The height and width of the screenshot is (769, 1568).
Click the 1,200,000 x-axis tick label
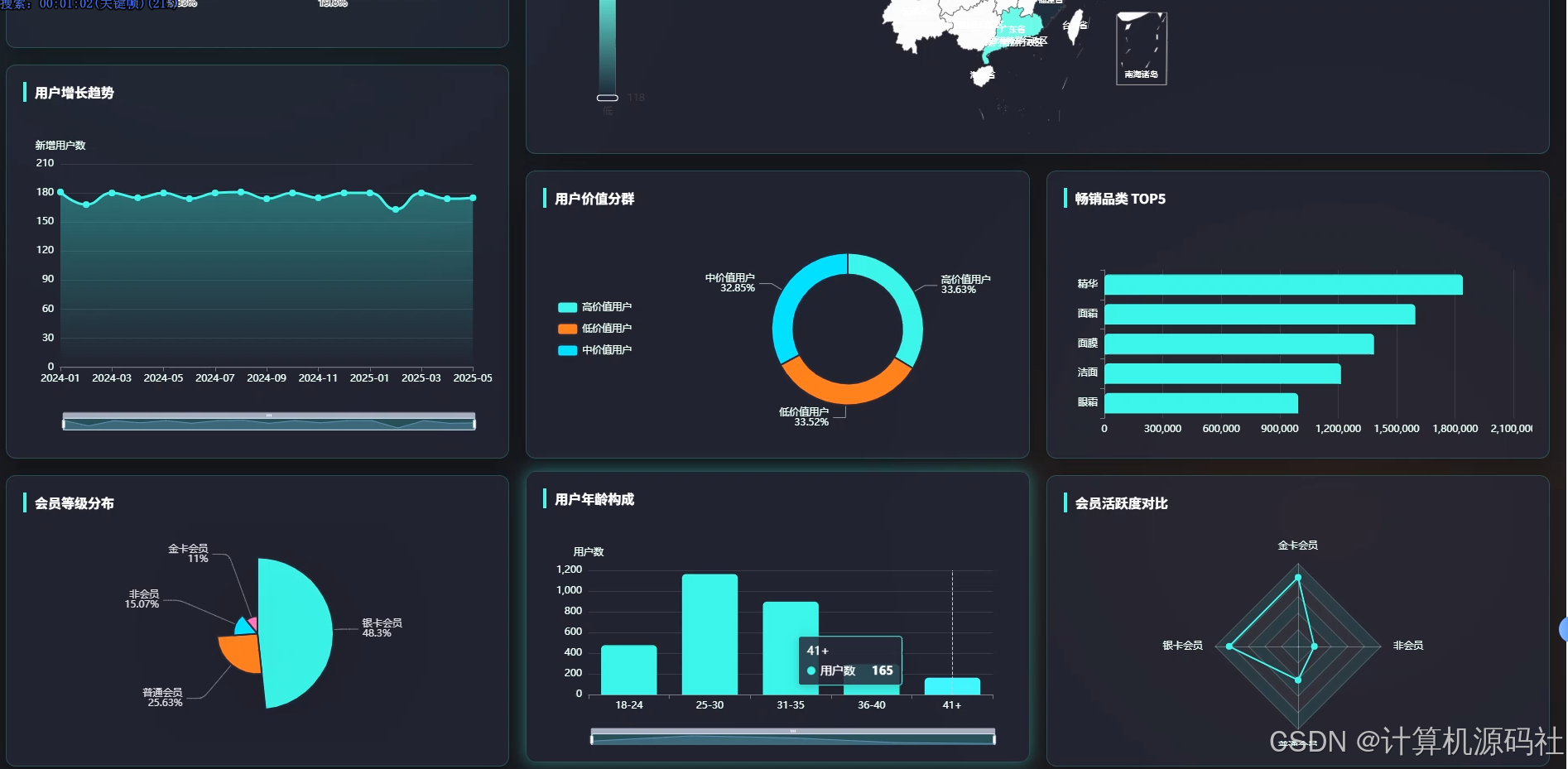[x=1338, y=429]
